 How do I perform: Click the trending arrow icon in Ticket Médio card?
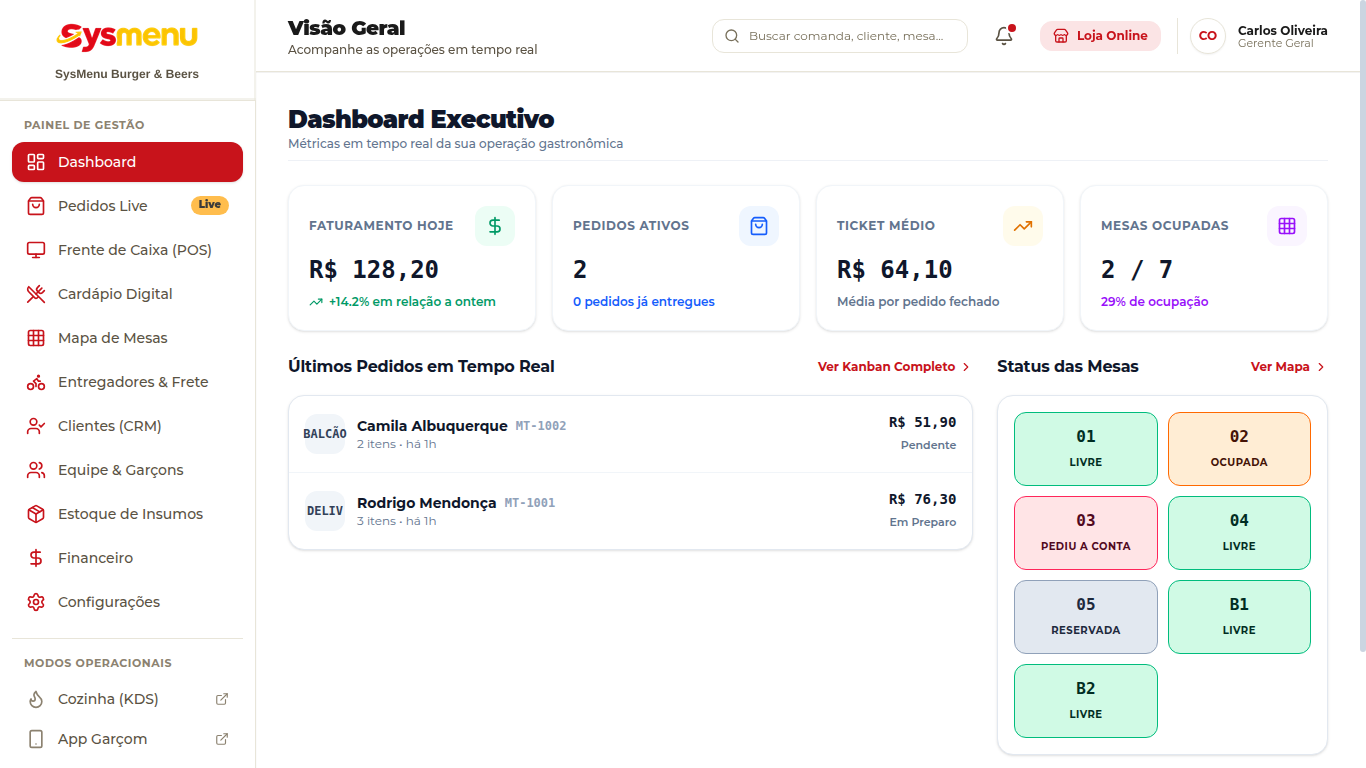click(x=1023, y=226)
